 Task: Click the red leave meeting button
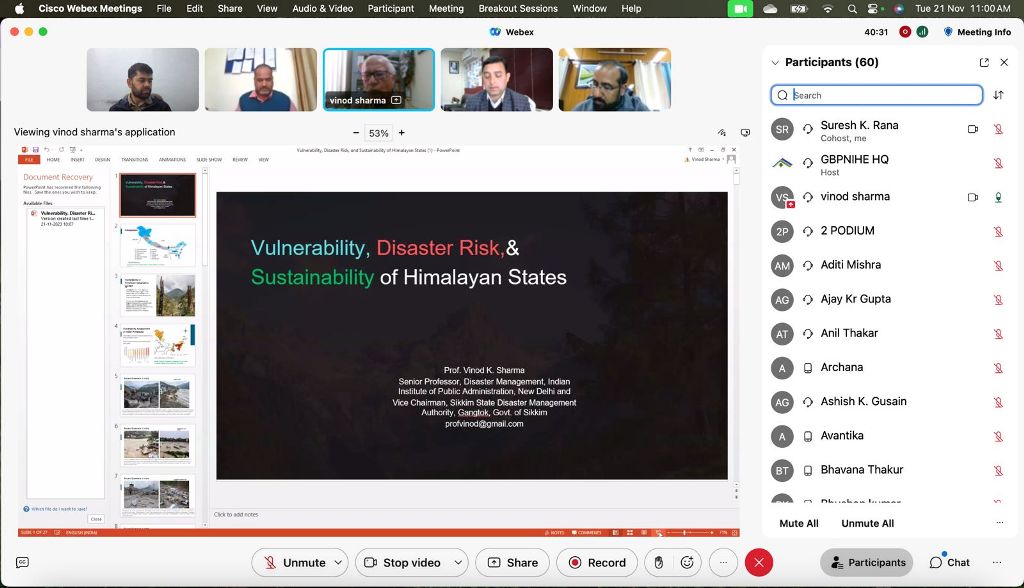click(759, 562)
